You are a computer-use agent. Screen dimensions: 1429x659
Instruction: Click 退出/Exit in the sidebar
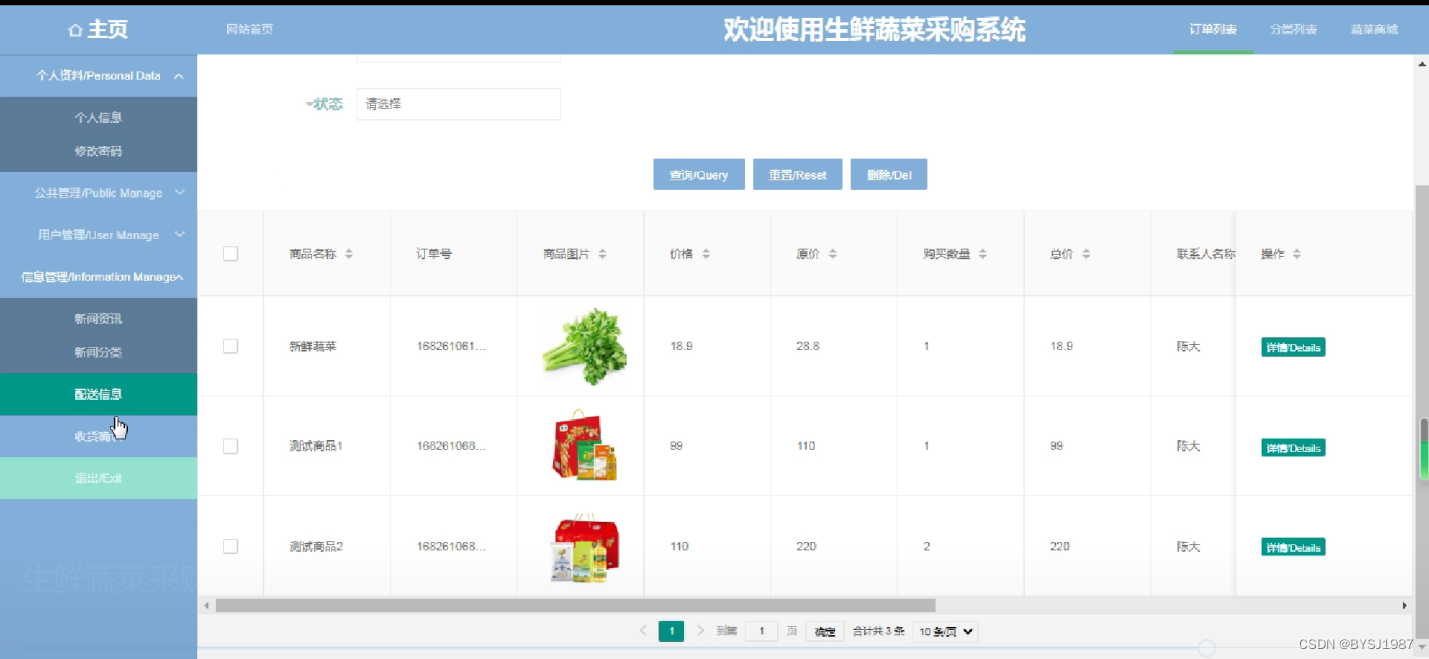pos(98,478)
